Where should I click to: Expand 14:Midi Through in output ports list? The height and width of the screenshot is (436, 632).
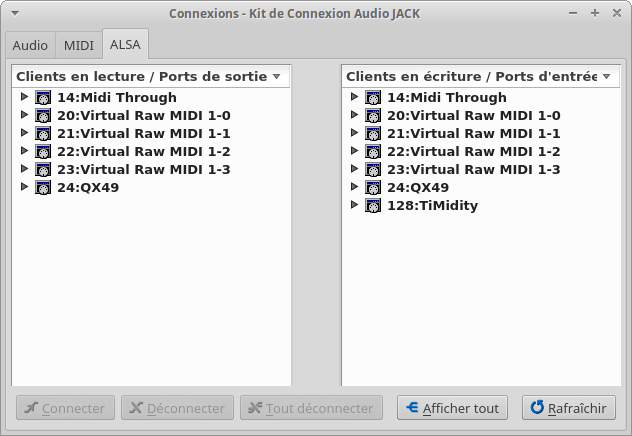[x=24, y=97]
